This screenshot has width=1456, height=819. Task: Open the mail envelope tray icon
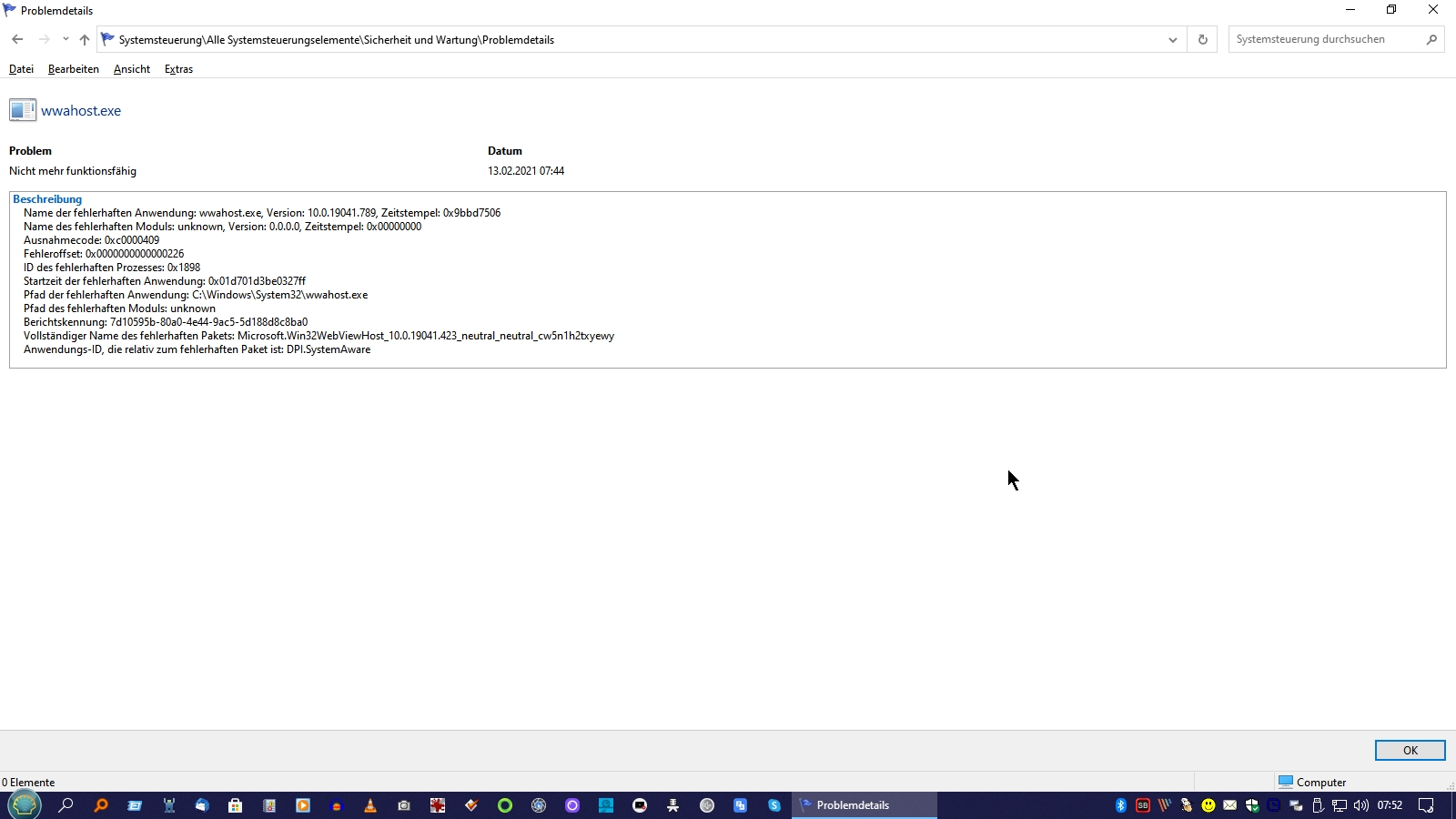(1230, 805)
